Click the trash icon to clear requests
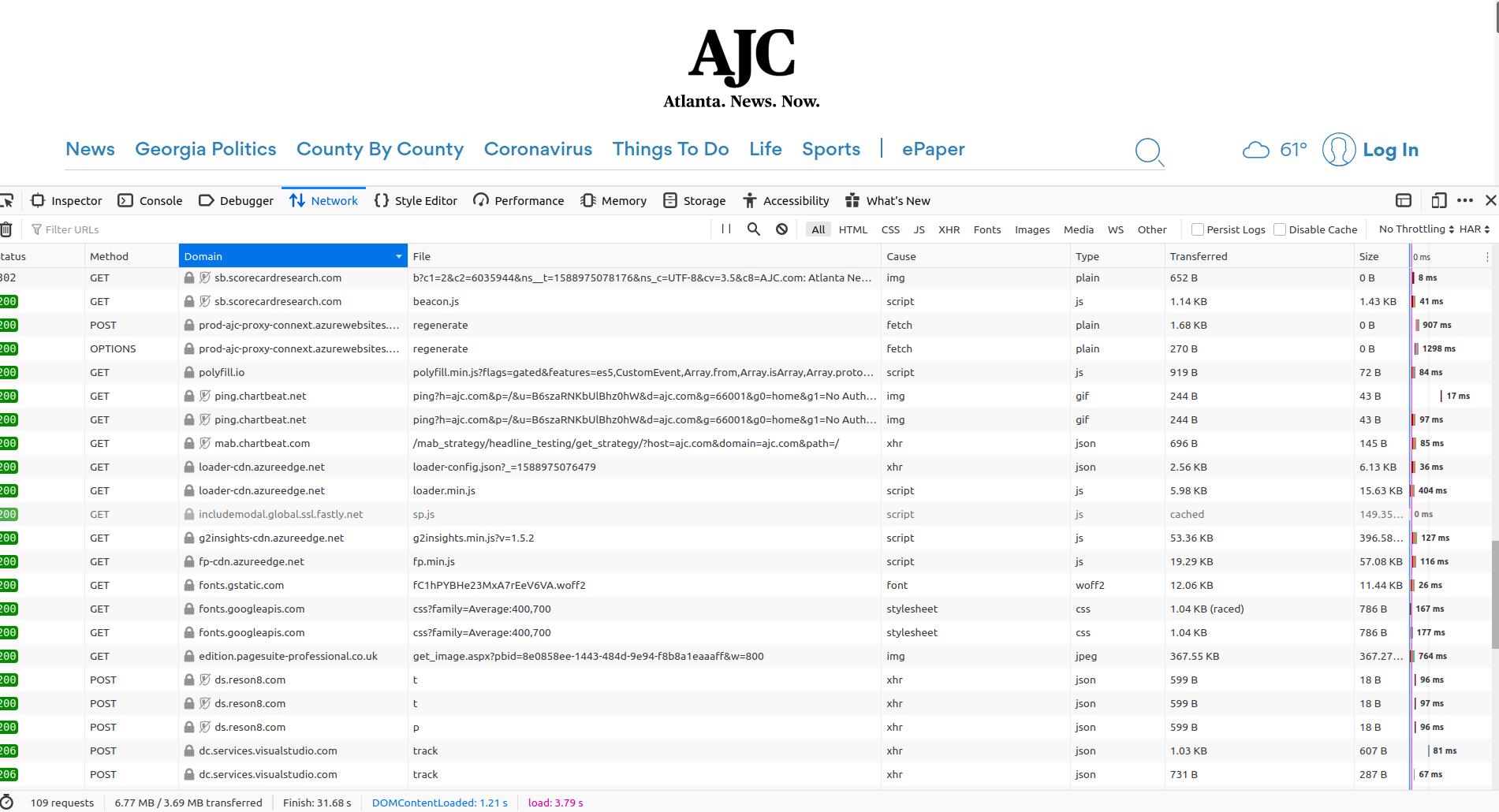 pos(6,229)
